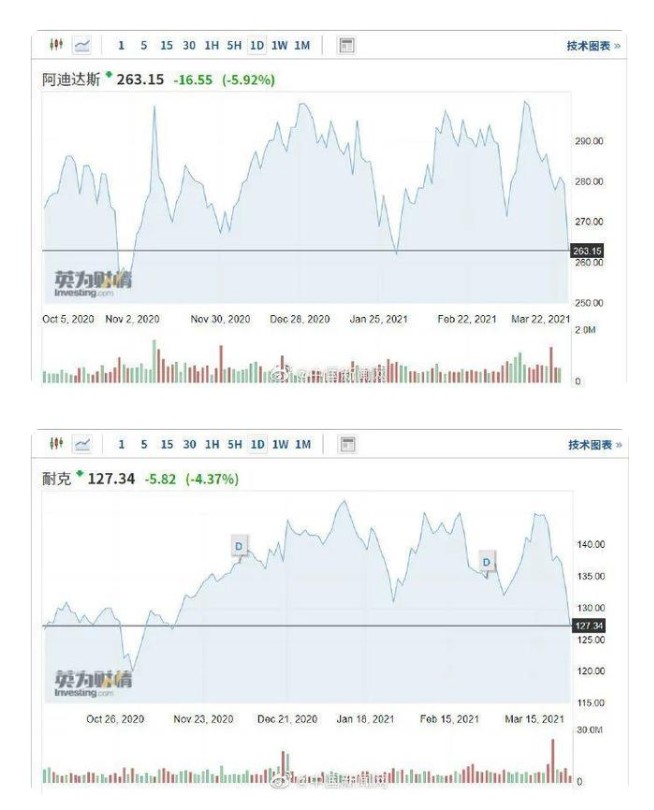The width and height of the screenshot is (654, 810).
Task: Select 1D interval on Nike chart
Action: click(257, 444)
